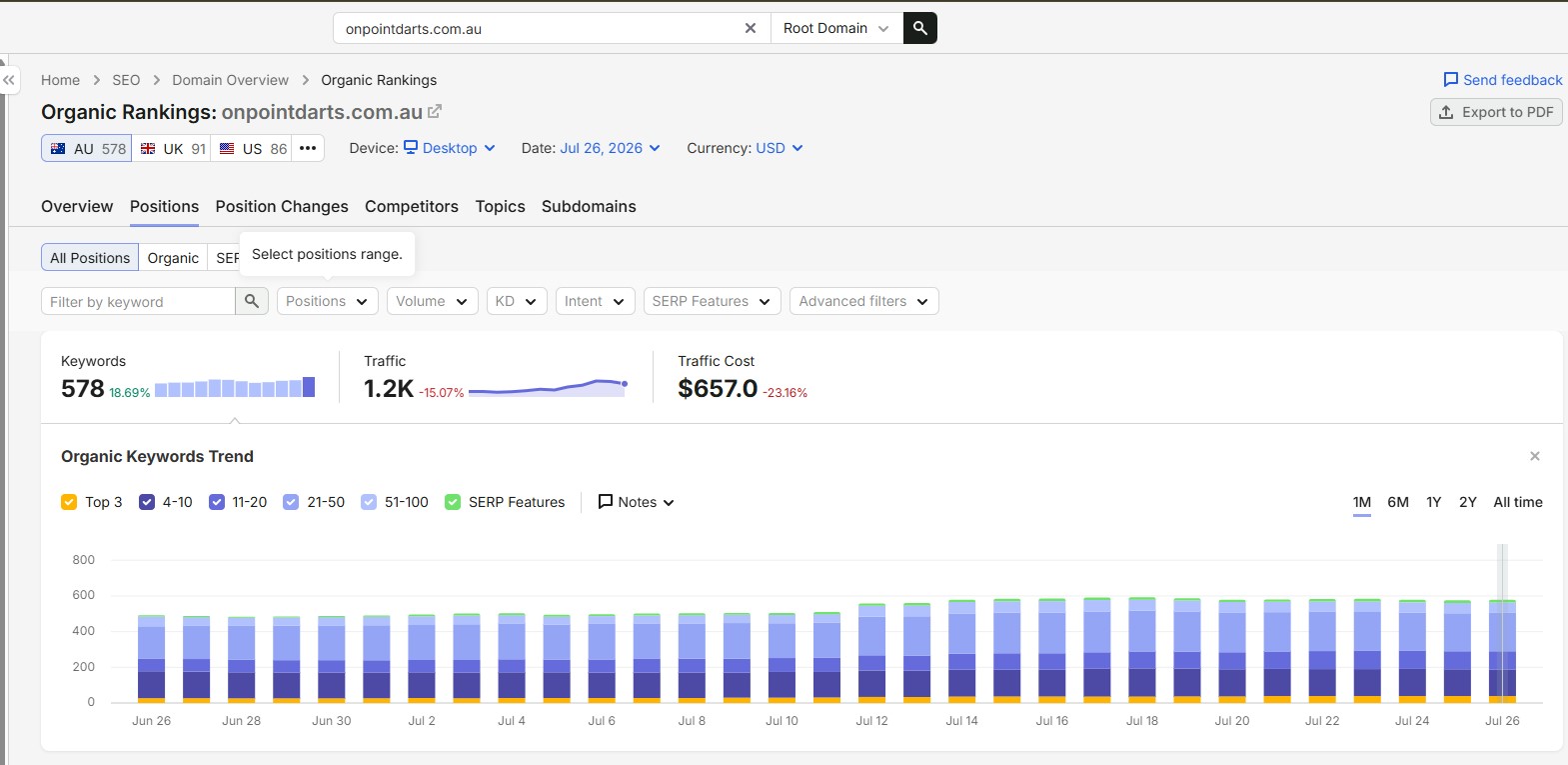
Task: Click the Jun 26 bar in chart
Action: (152, 659)
